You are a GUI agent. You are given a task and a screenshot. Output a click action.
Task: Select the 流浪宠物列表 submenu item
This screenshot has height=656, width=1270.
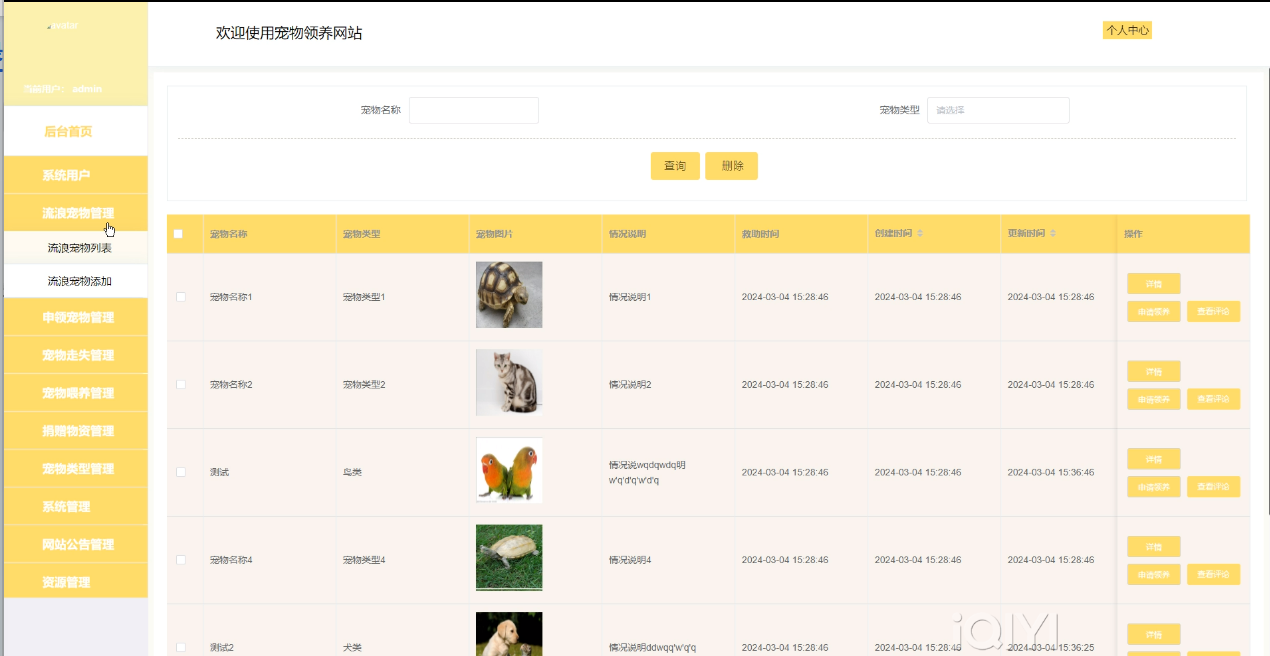click(76, 248)
